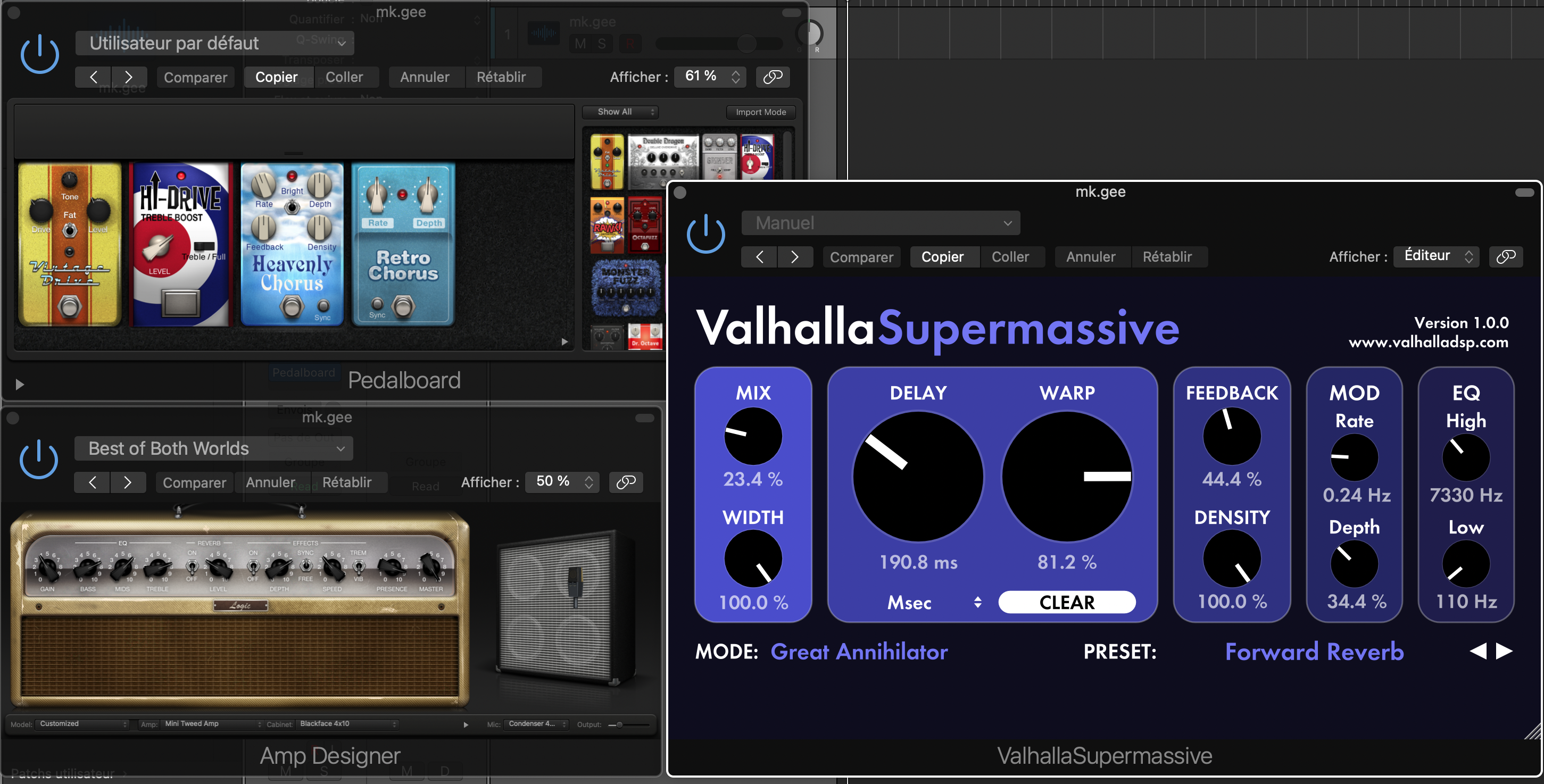Click the MIX knob in ValhallaSupermassive
Viewport: 1544px width, 784px height.
[x=753, y=436]
